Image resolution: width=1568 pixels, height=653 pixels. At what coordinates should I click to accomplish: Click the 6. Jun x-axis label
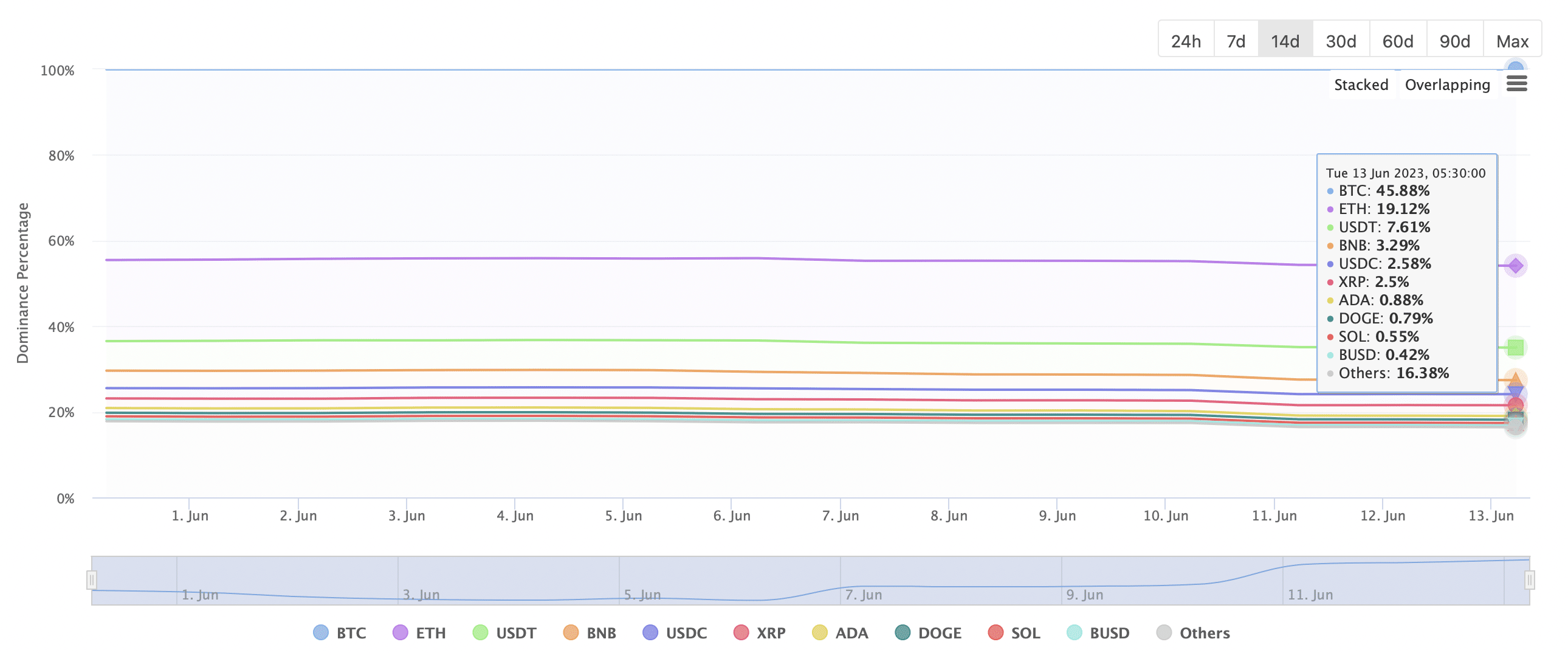point(732,516)
